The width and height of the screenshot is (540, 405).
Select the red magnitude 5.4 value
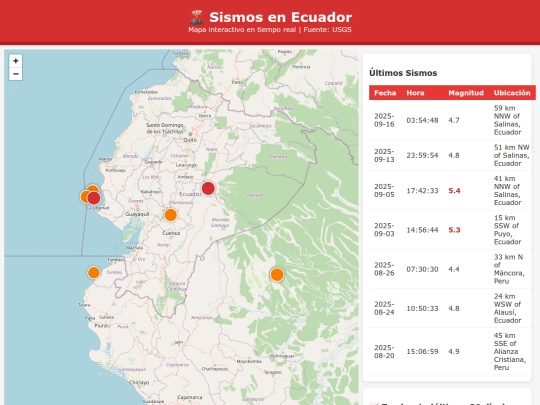point(454,190)
